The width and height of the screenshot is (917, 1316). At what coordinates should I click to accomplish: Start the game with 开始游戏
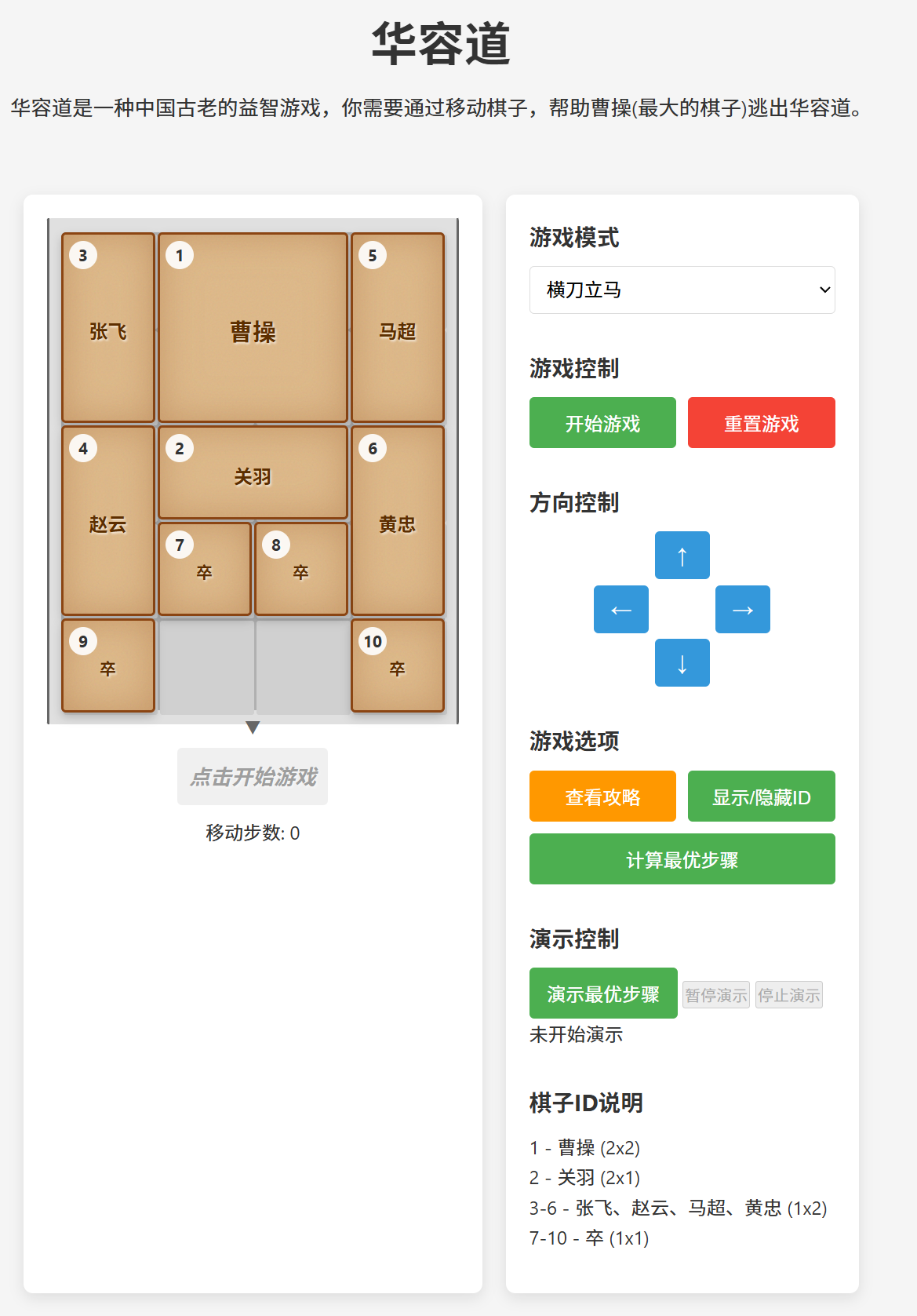pyautogui.click(x=602, y=422)
